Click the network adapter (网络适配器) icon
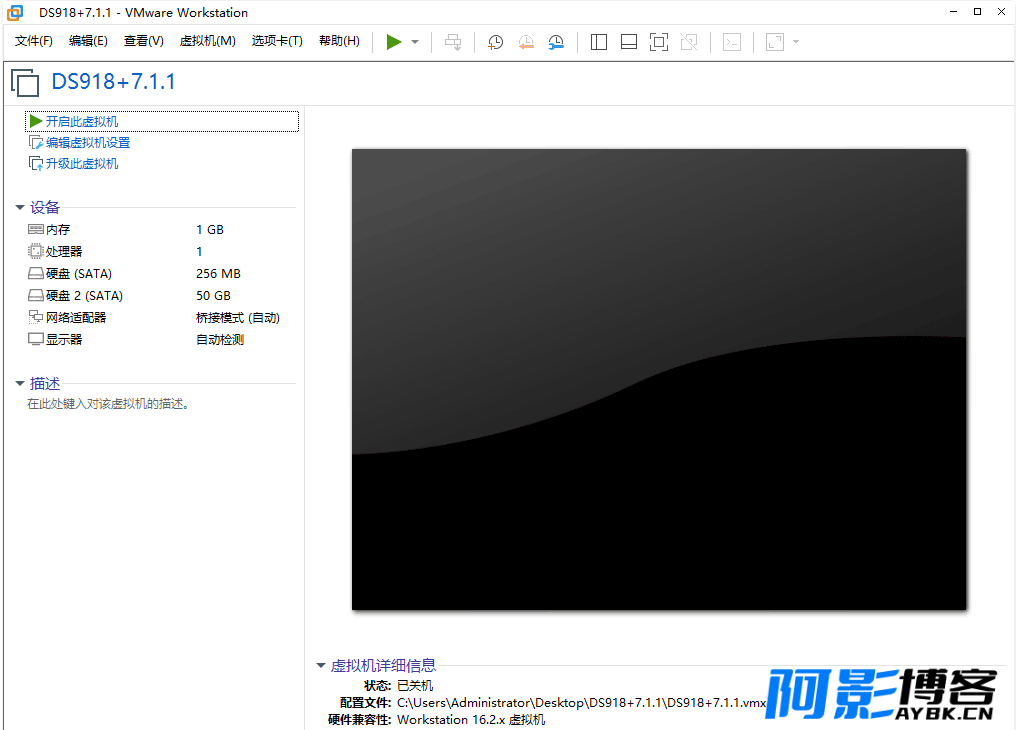Image resolution: width=1019 pixels, height=730 pixels. pos(36,317)
